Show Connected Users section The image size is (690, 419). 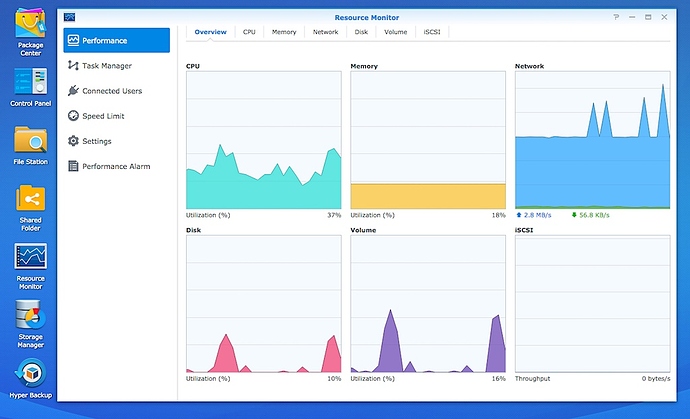tap(117, 91)
